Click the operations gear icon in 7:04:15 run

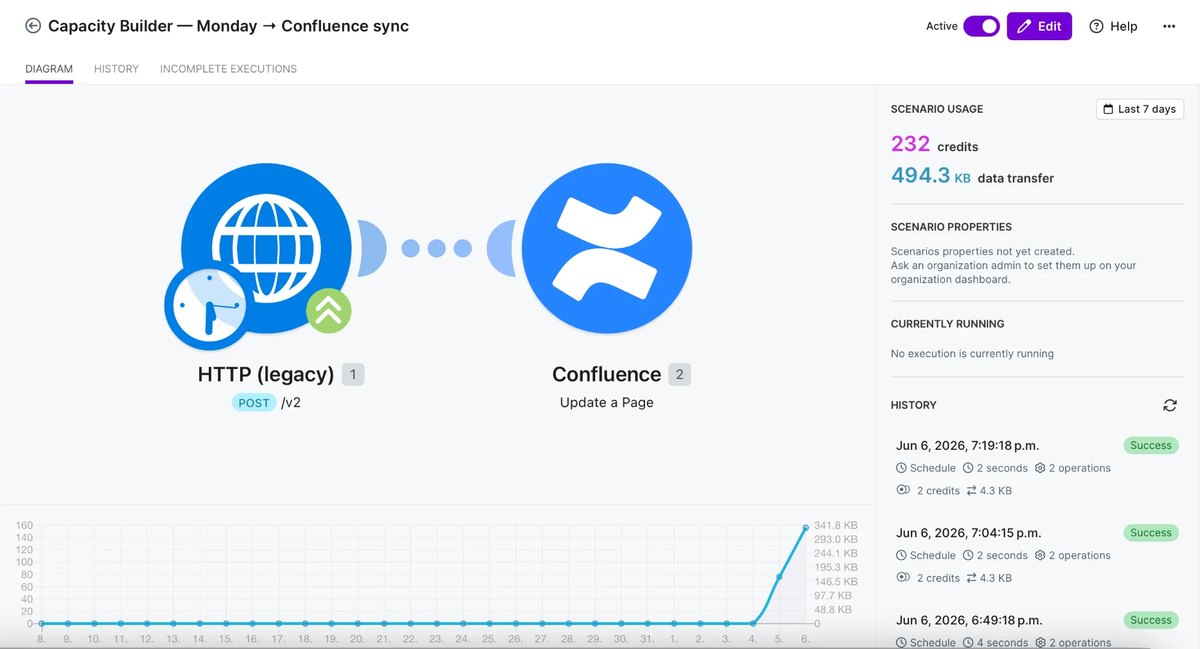click(x=1040, y=555)
